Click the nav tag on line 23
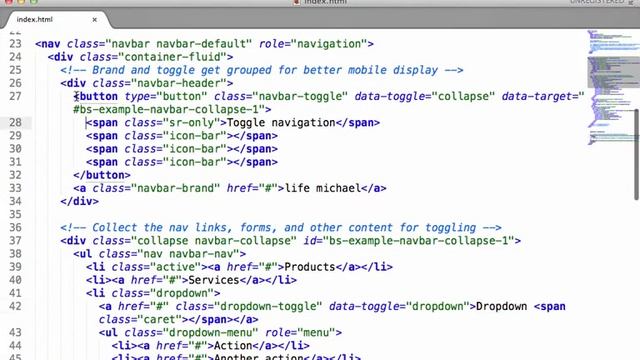The height and width of the screenshot is (360, 640). [48, 44]
